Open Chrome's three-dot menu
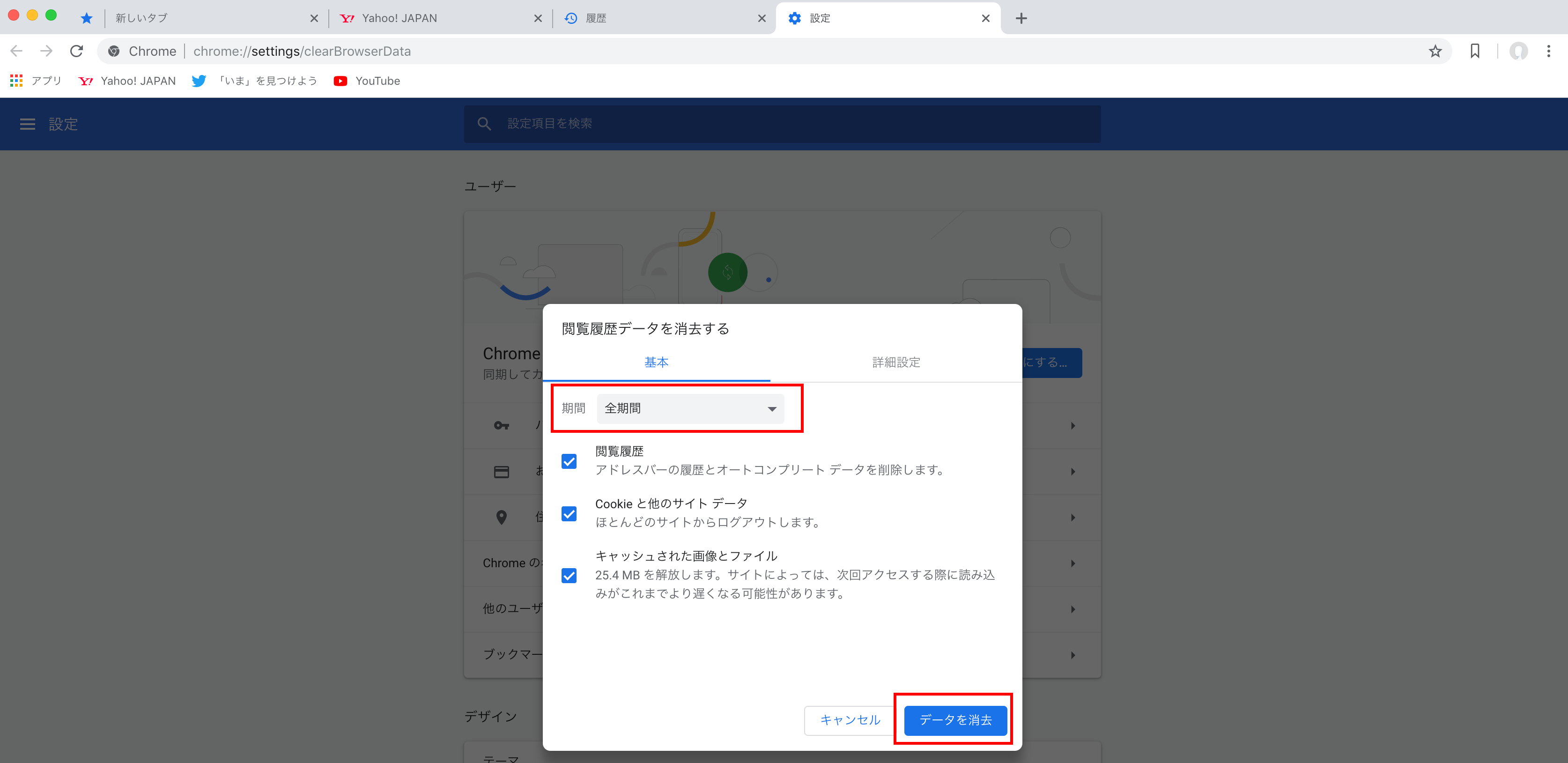Image resolution: width=1568 pixels, height=763 pixels. pos(1548,51)
